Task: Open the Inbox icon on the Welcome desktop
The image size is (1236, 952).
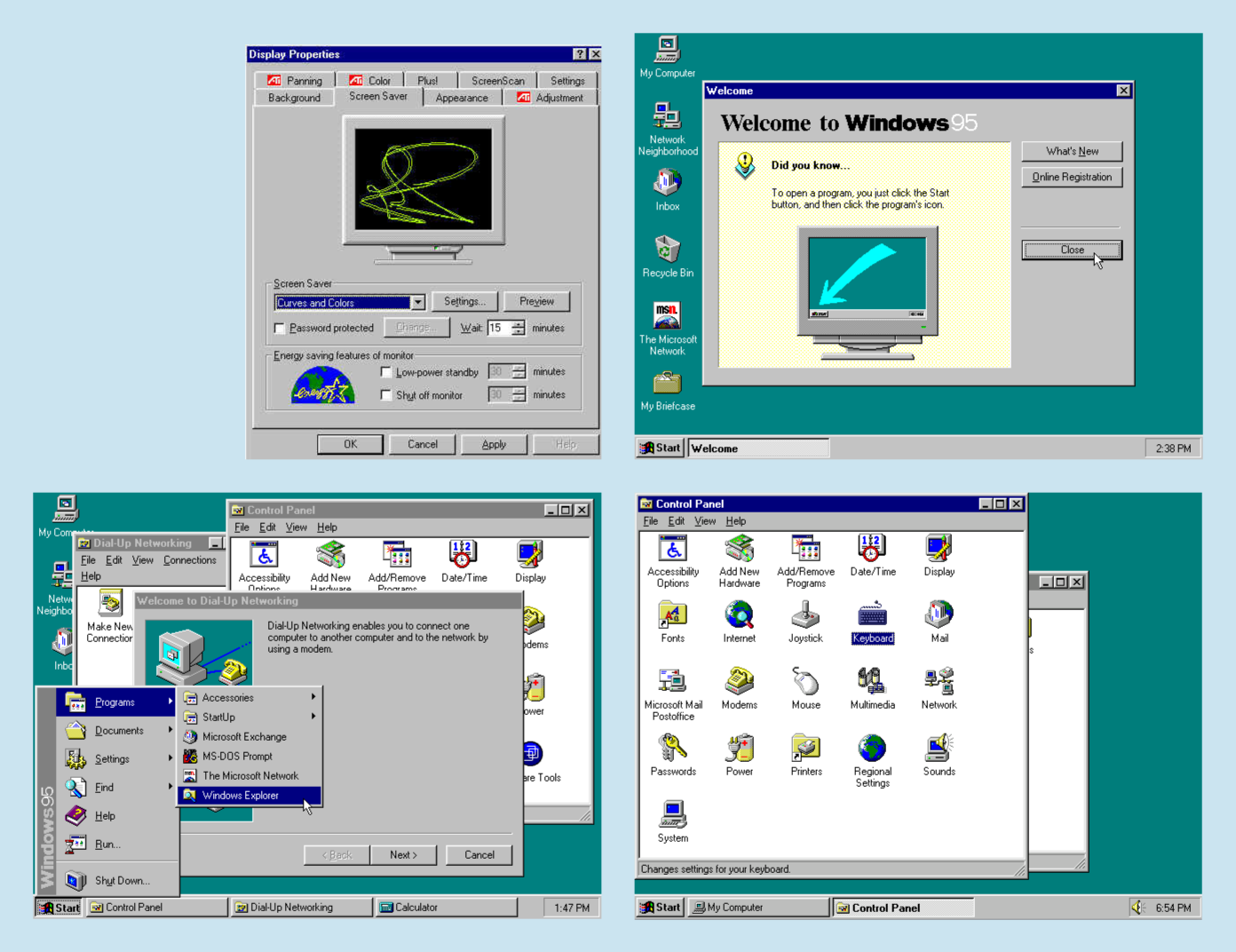Action: [x=668, y=190]
